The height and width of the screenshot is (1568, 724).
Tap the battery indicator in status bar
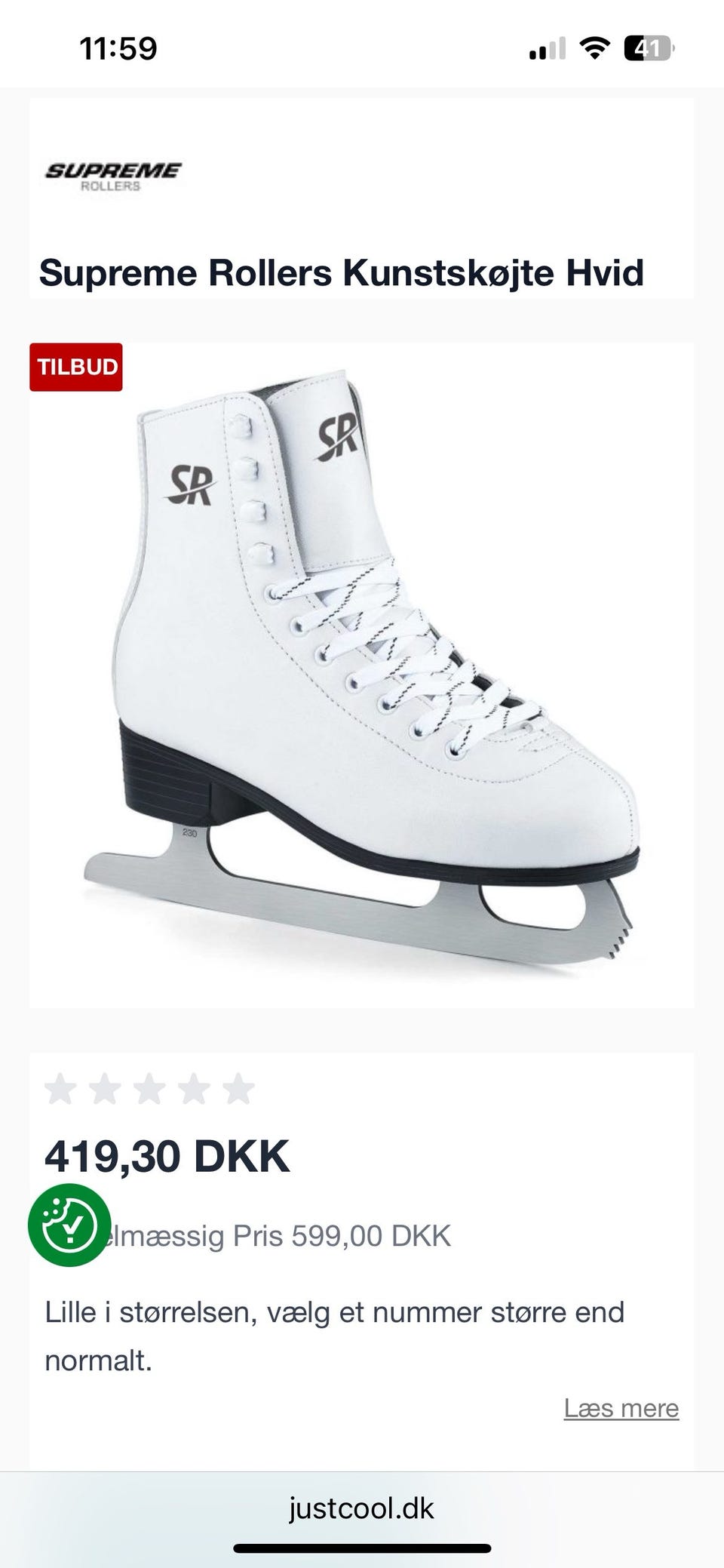649,49
